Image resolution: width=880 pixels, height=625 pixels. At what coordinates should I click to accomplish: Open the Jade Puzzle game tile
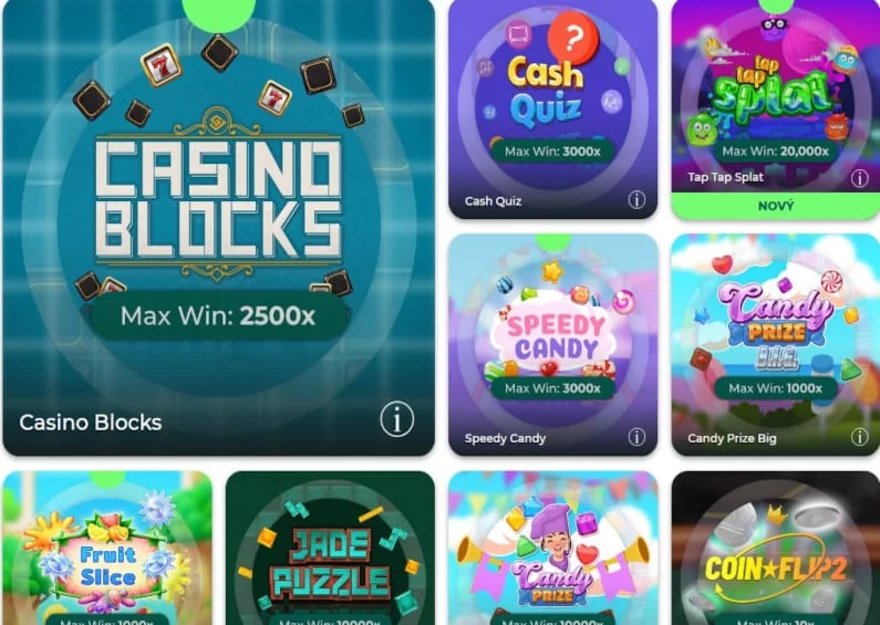click(x=330, y=548)
